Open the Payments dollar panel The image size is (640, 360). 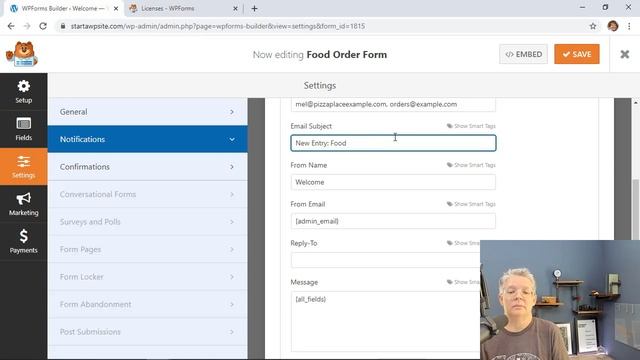(23, 242)
